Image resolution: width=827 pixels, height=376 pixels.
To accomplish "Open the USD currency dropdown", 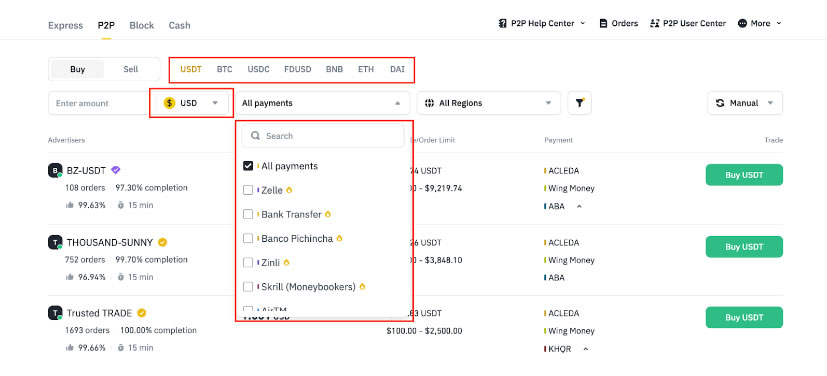I will pyautogui.click(x=191, y=103).
